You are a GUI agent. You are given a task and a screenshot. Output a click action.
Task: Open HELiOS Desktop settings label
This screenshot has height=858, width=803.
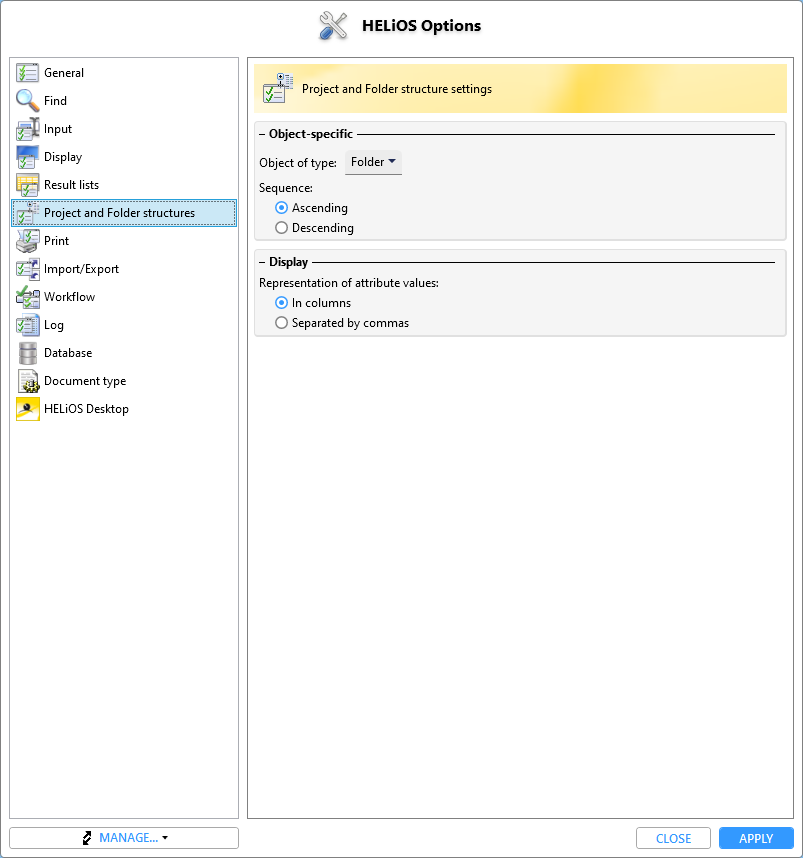86,409
